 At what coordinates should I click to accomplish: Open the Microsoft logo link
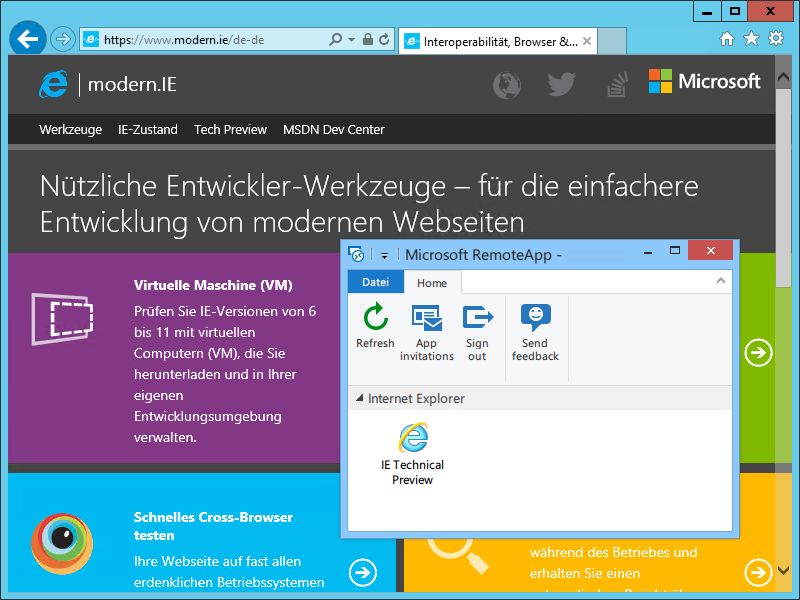click(704, 82)
